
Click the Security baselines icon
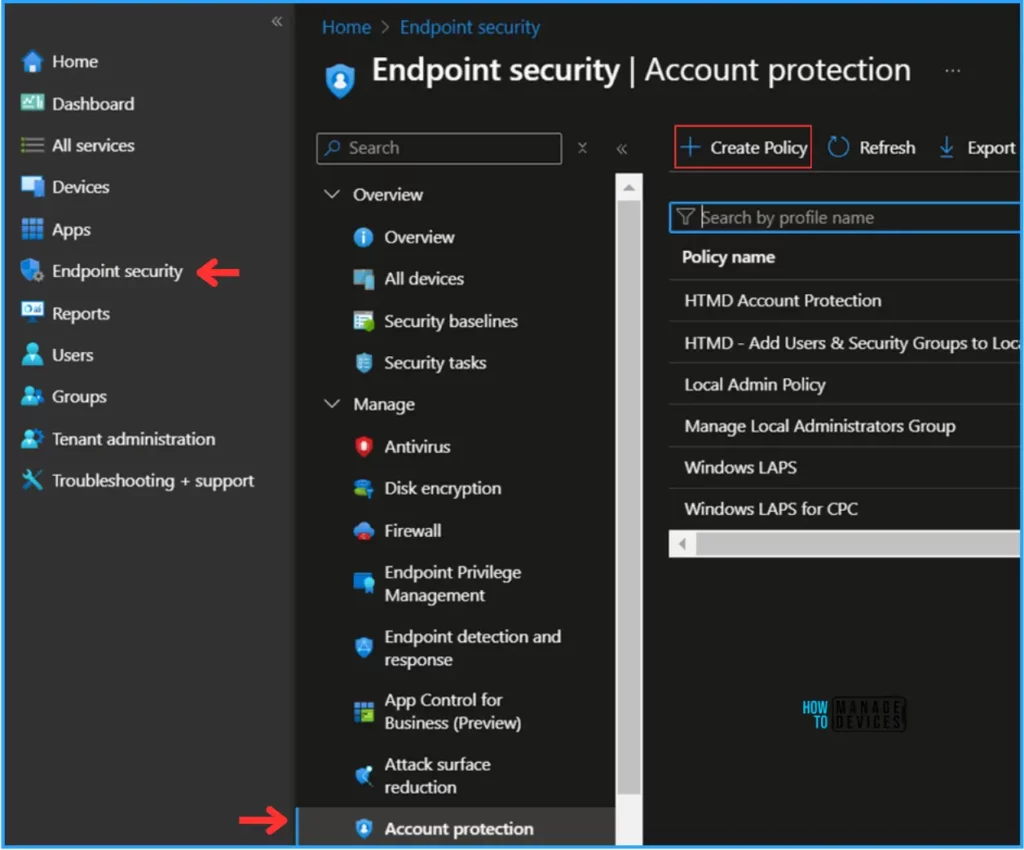(x=363, y=321)
